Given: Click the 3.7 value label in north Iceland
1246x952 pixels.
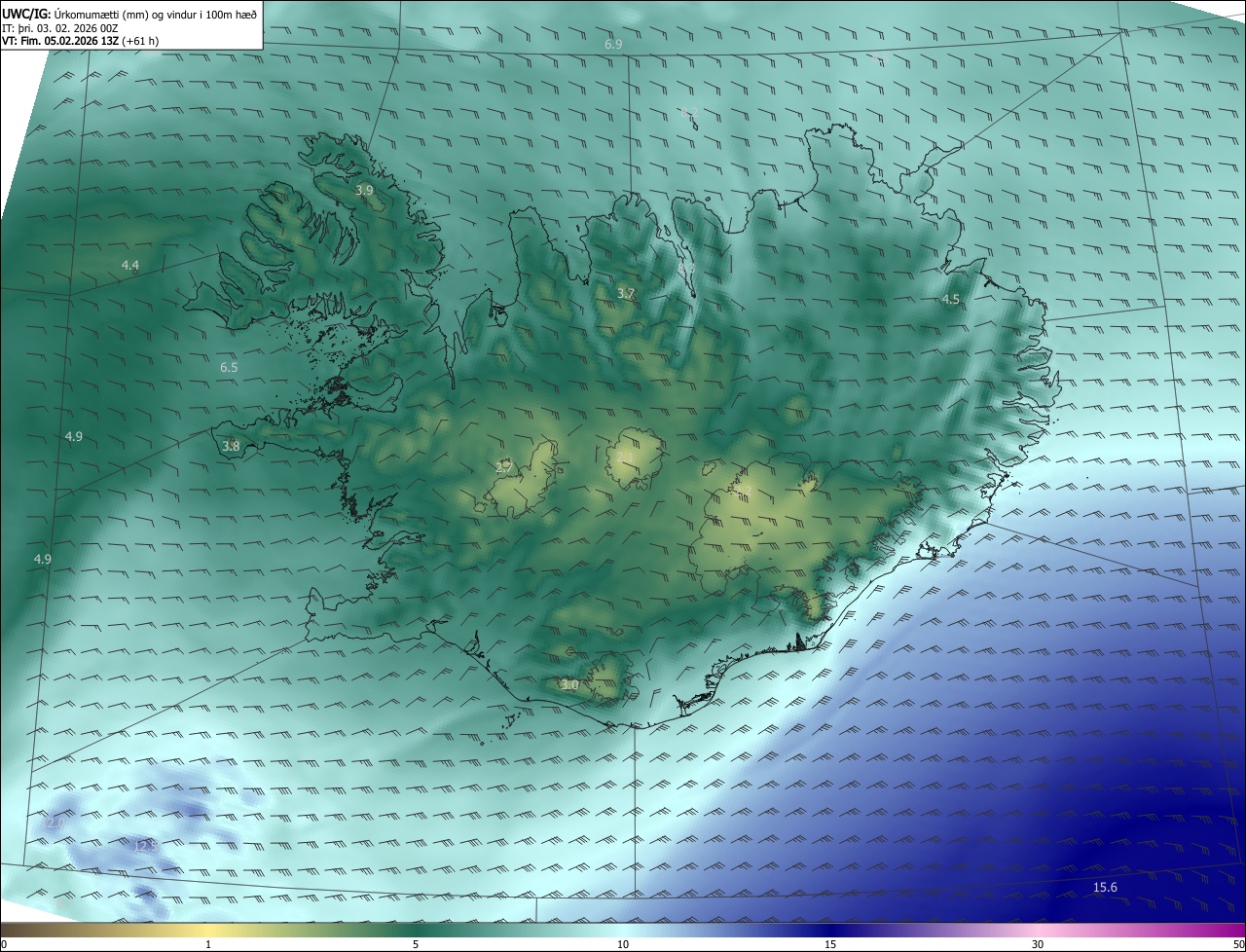Looking at the screenshot, I should pos(626,294).
